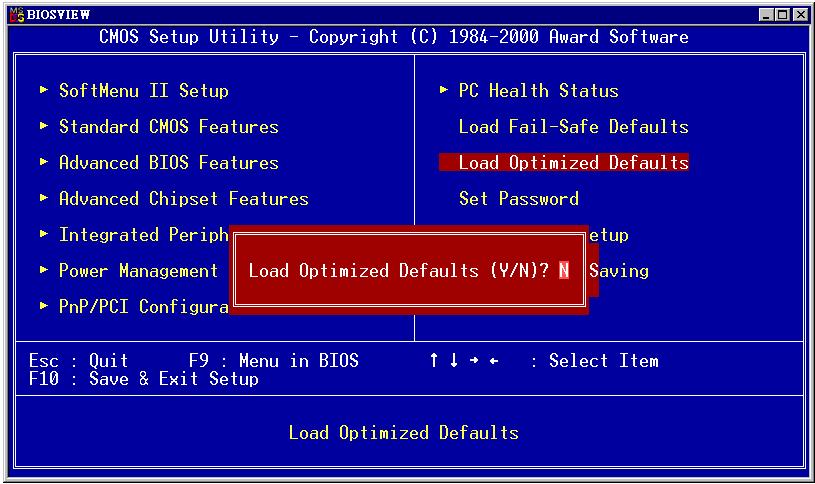Viewport: 815px width, 484px height.
Task: Click the N answer field in the dialog
Action: pyautogui.click(x=564, y=270)
